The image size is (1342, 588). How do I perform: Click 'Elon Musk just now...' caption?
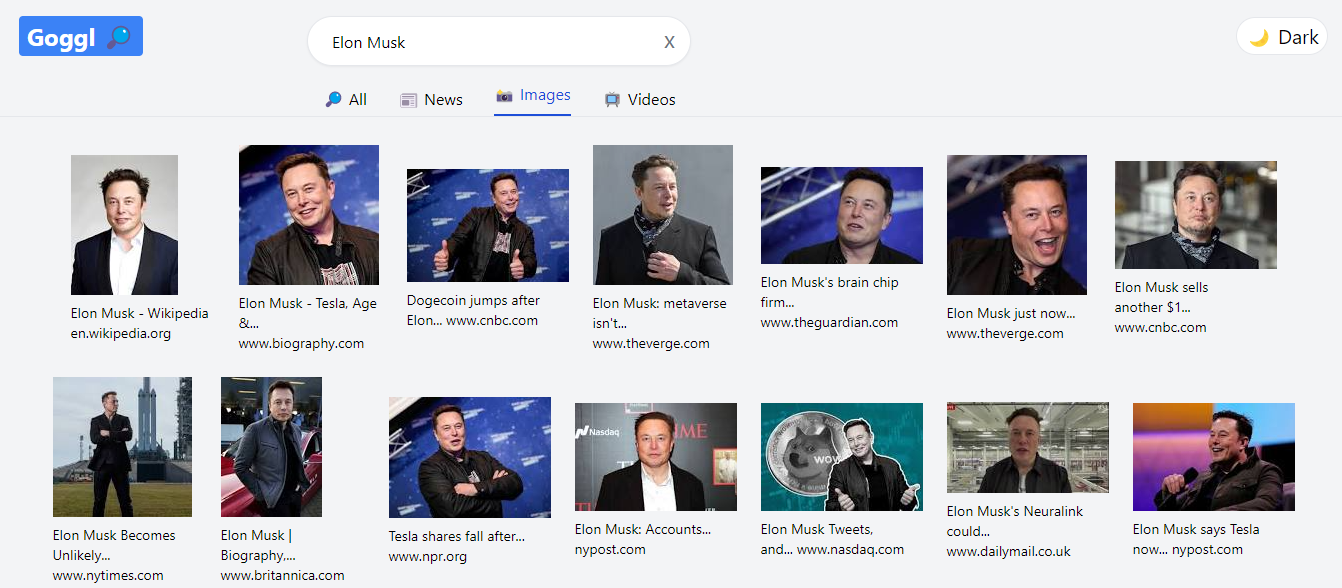pos(1011,313)
